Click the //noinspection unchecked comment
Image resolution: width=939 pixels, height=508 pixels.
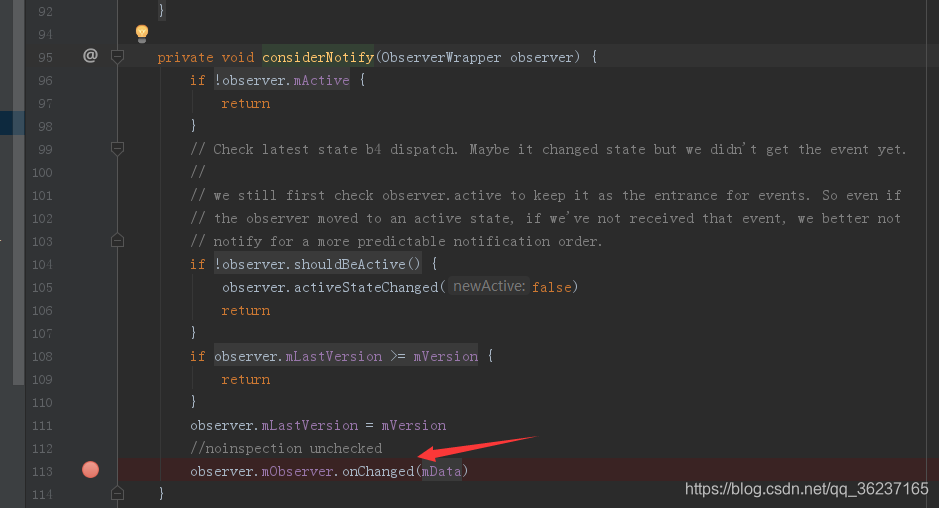286,449
